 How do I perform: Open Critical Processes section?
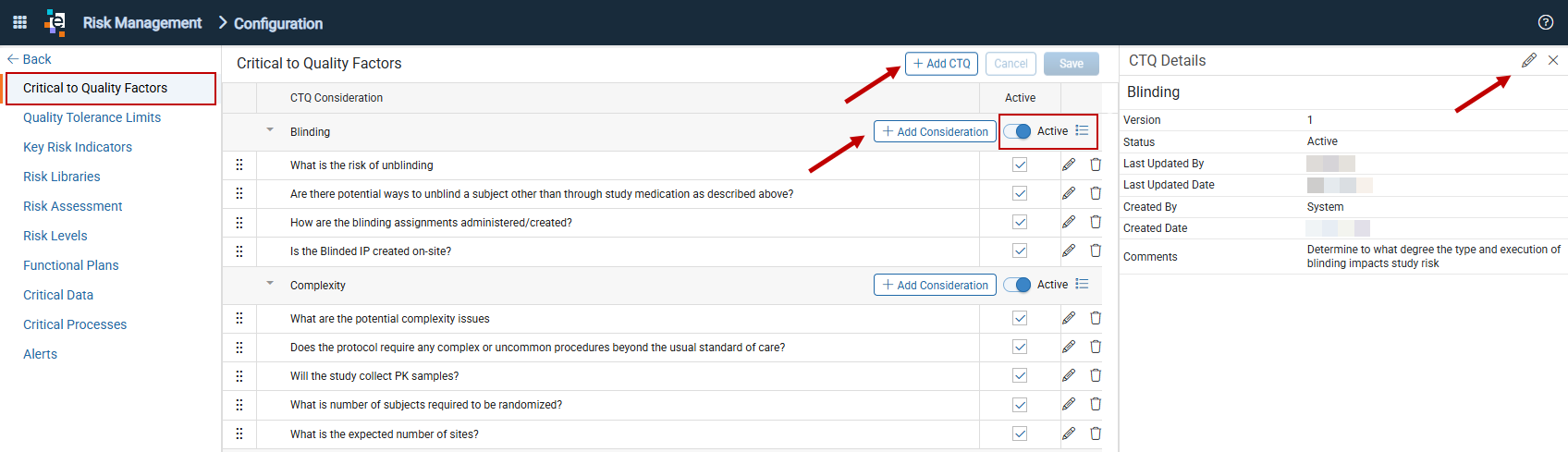click(x=75, y=324)
